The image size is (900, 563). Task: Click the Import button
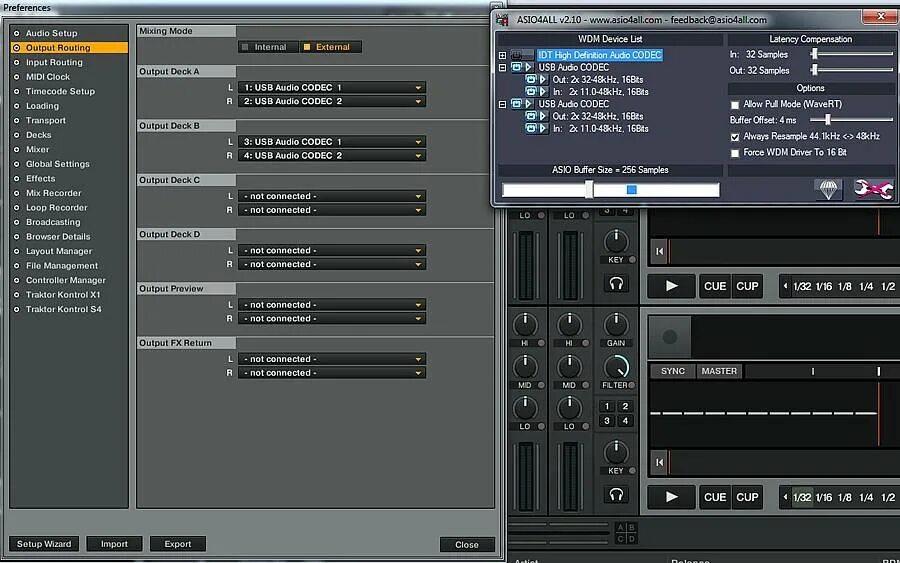[114, 544]
